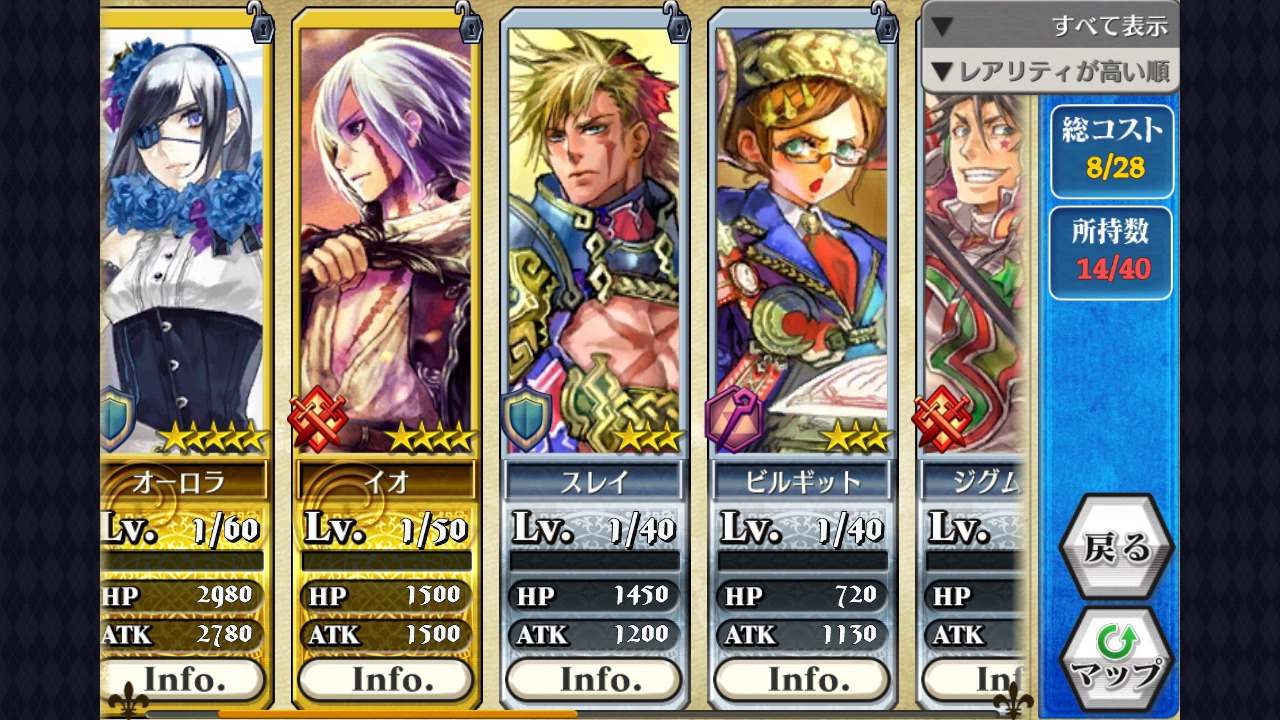Viewport: 1280px width, 720px height.
Task: Open the レアリティが高い順 sort dropdown
Action: coord(1050,71)
